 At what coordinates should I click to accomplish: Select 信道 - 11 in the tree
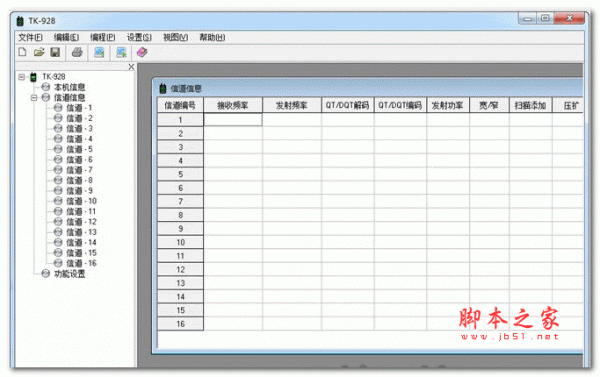click(x=81, y=211)
